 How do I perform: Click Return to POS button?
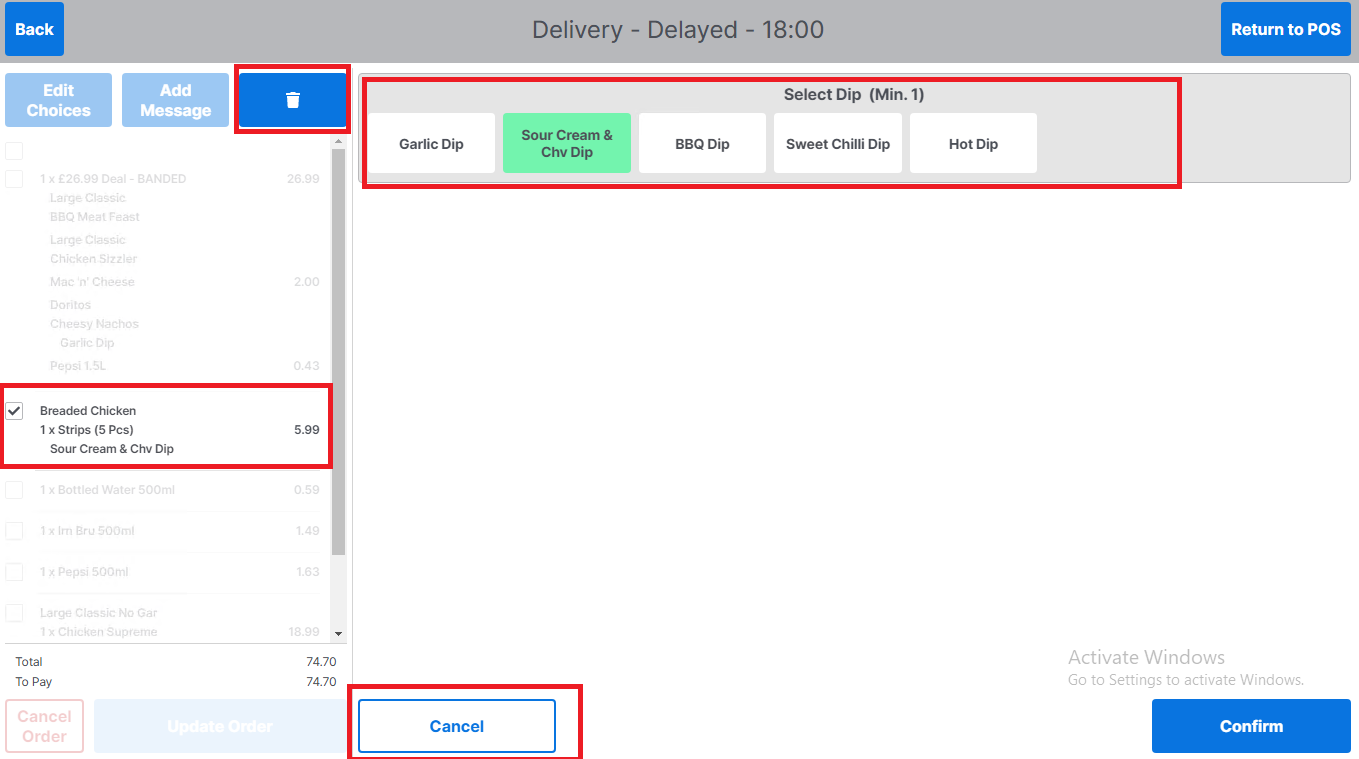point(1285,29)
